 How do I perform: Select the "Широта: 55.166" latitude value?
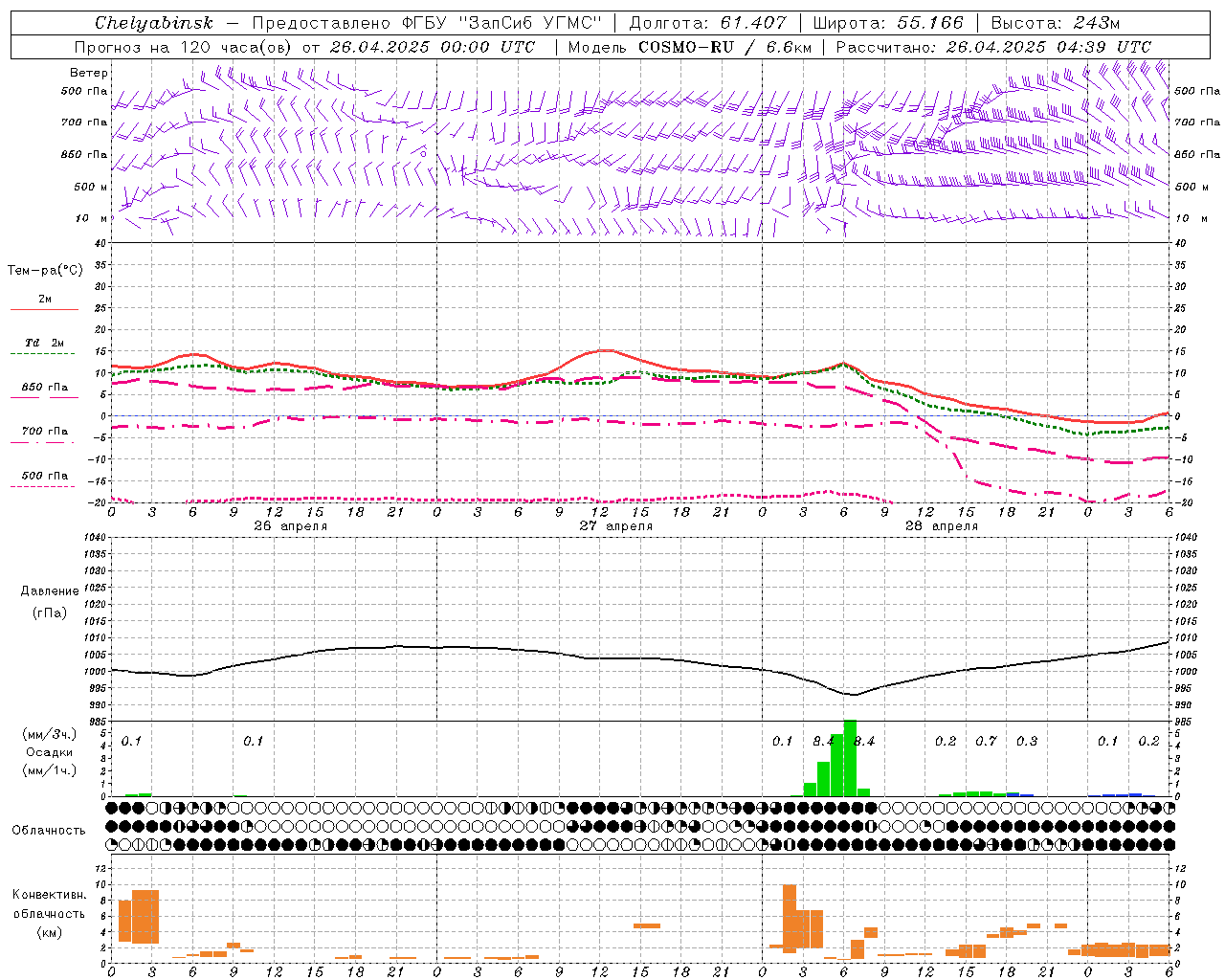coord(888,23)
